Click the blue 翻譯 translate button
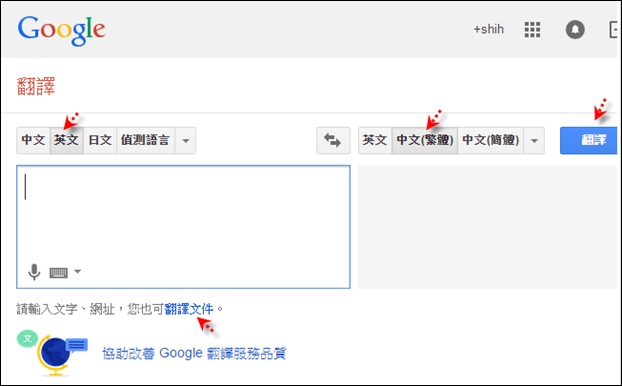 coord(589,140)
